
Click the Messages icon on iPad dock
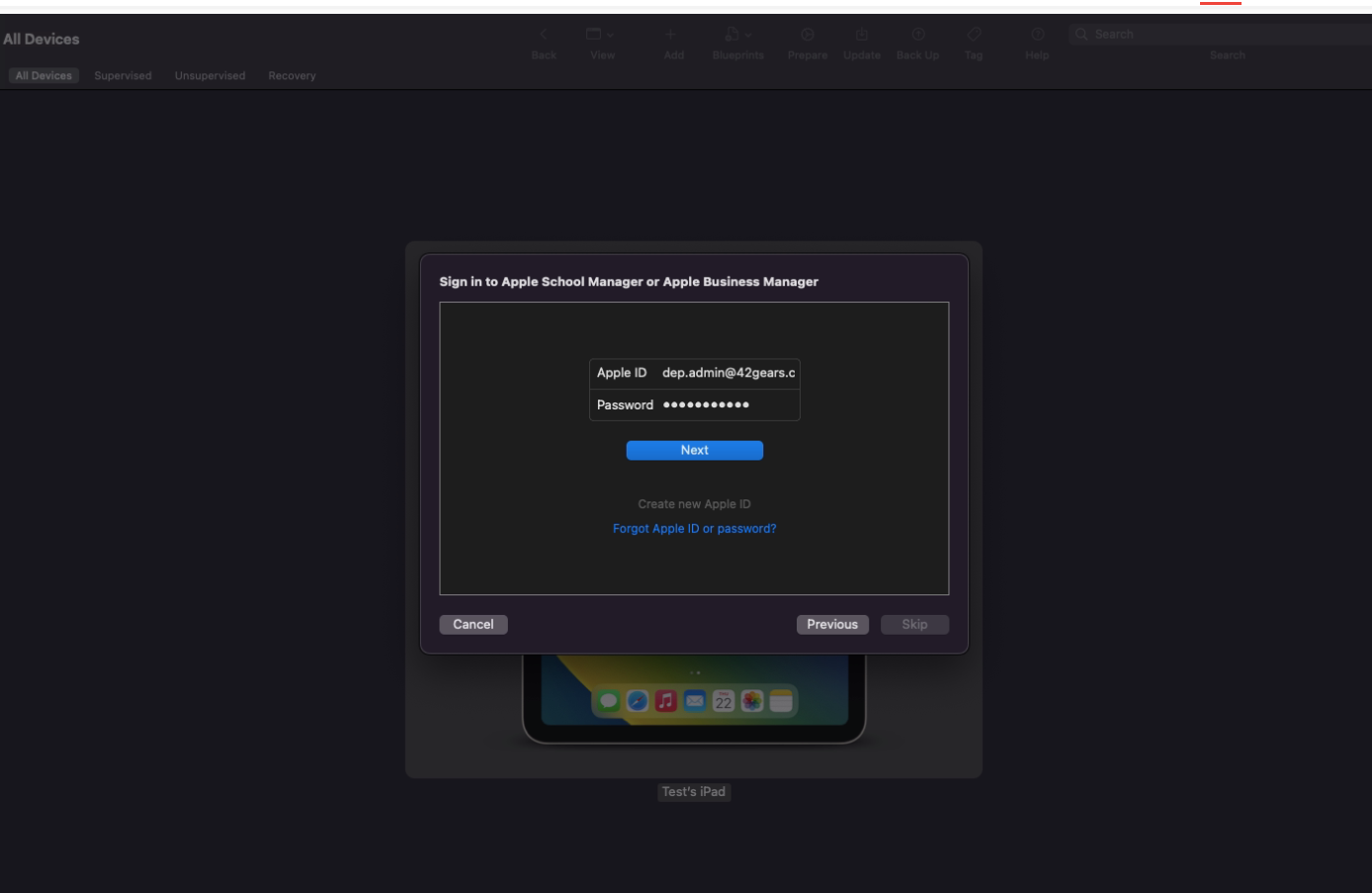[609, 701]
